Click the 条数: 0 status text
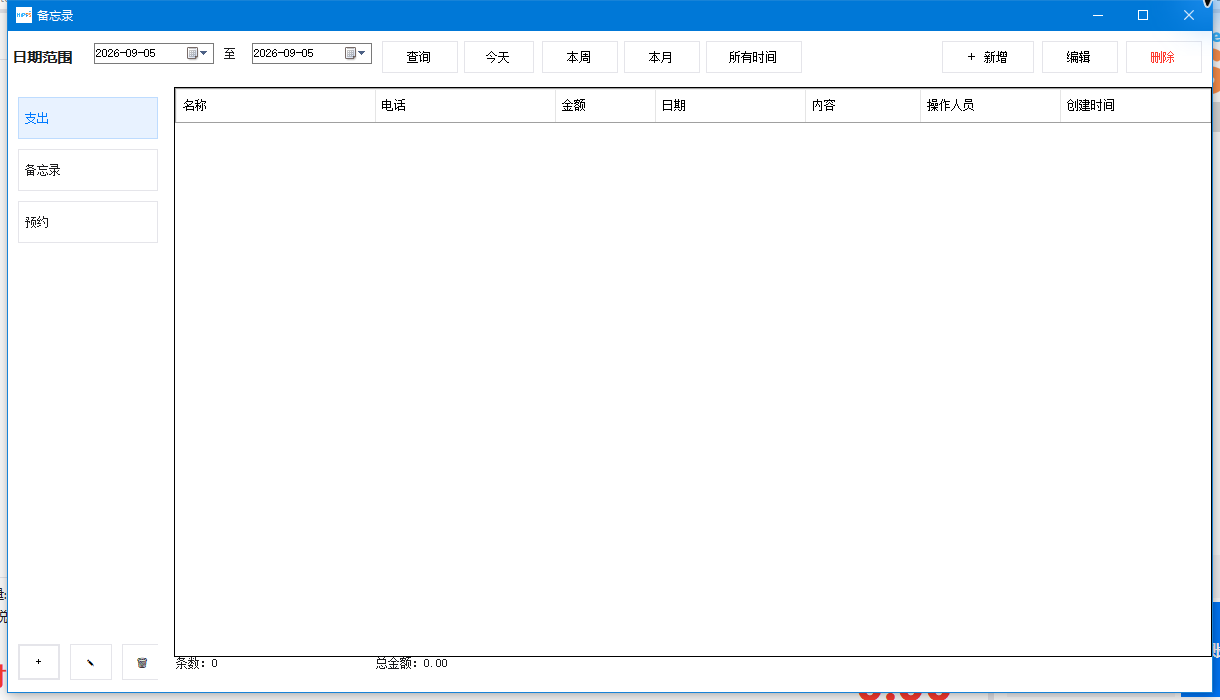Viewport: 1220px width, 700px height. pos(197,663)
